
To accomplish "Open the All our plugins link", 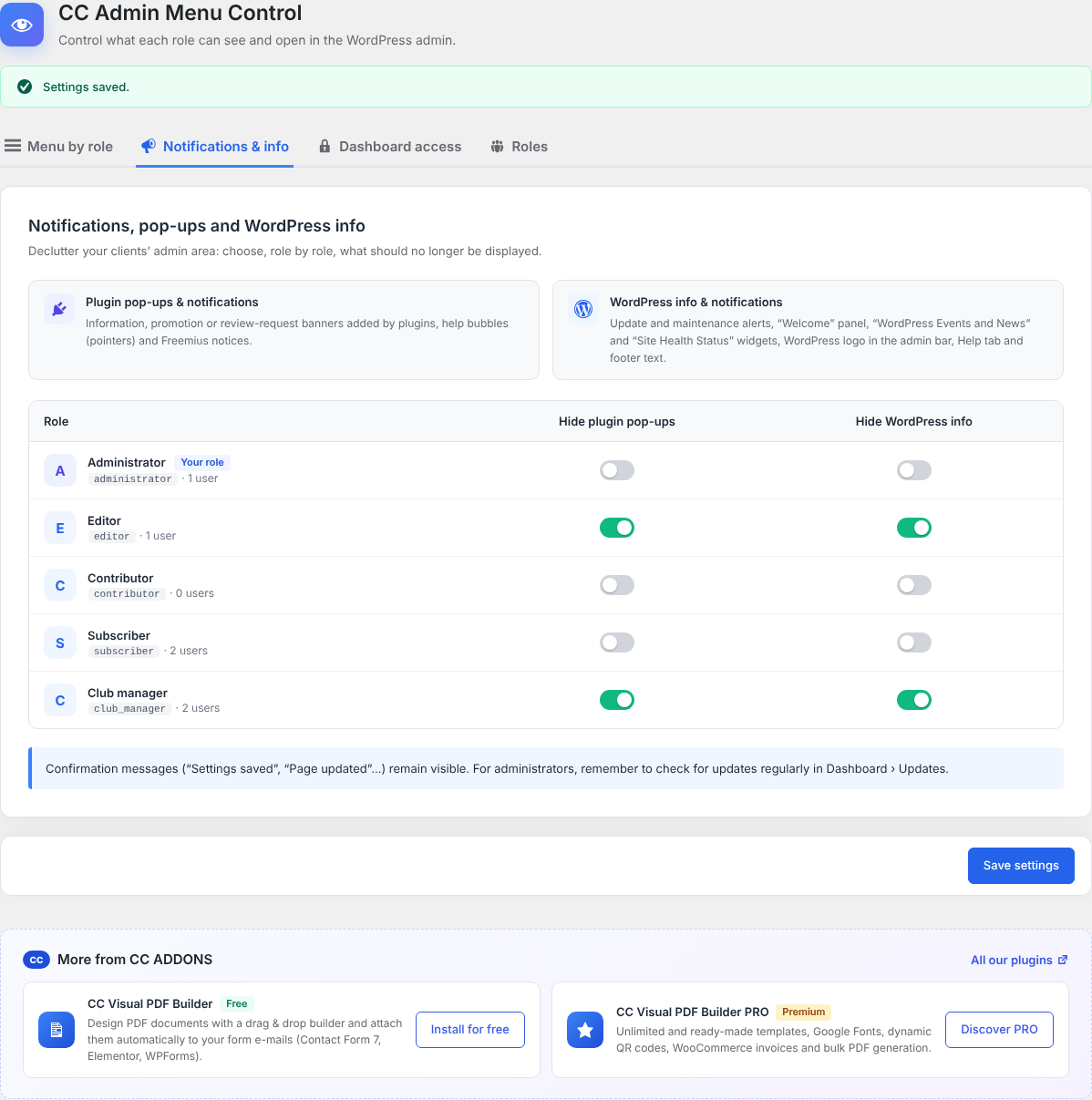I will point(1019,960).
